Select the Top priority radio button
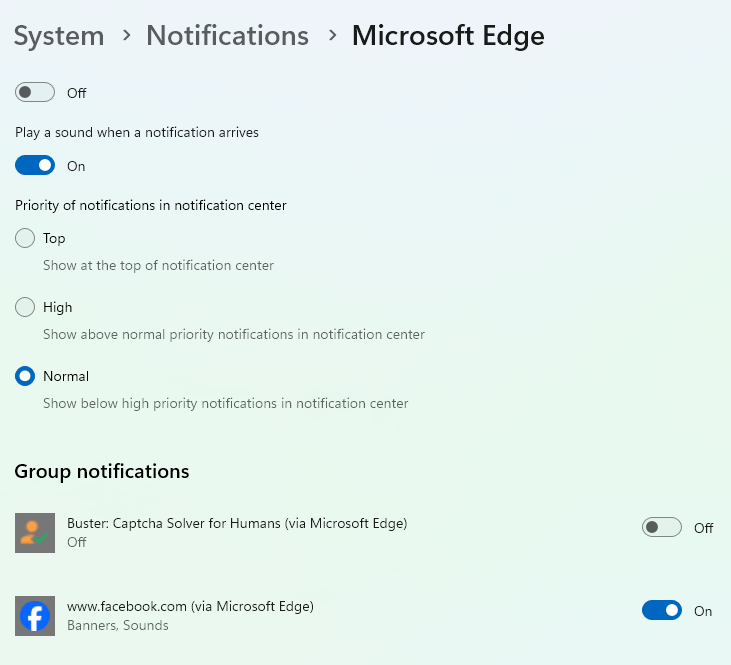This screenshot has width=731, height=665. [25, 238]
